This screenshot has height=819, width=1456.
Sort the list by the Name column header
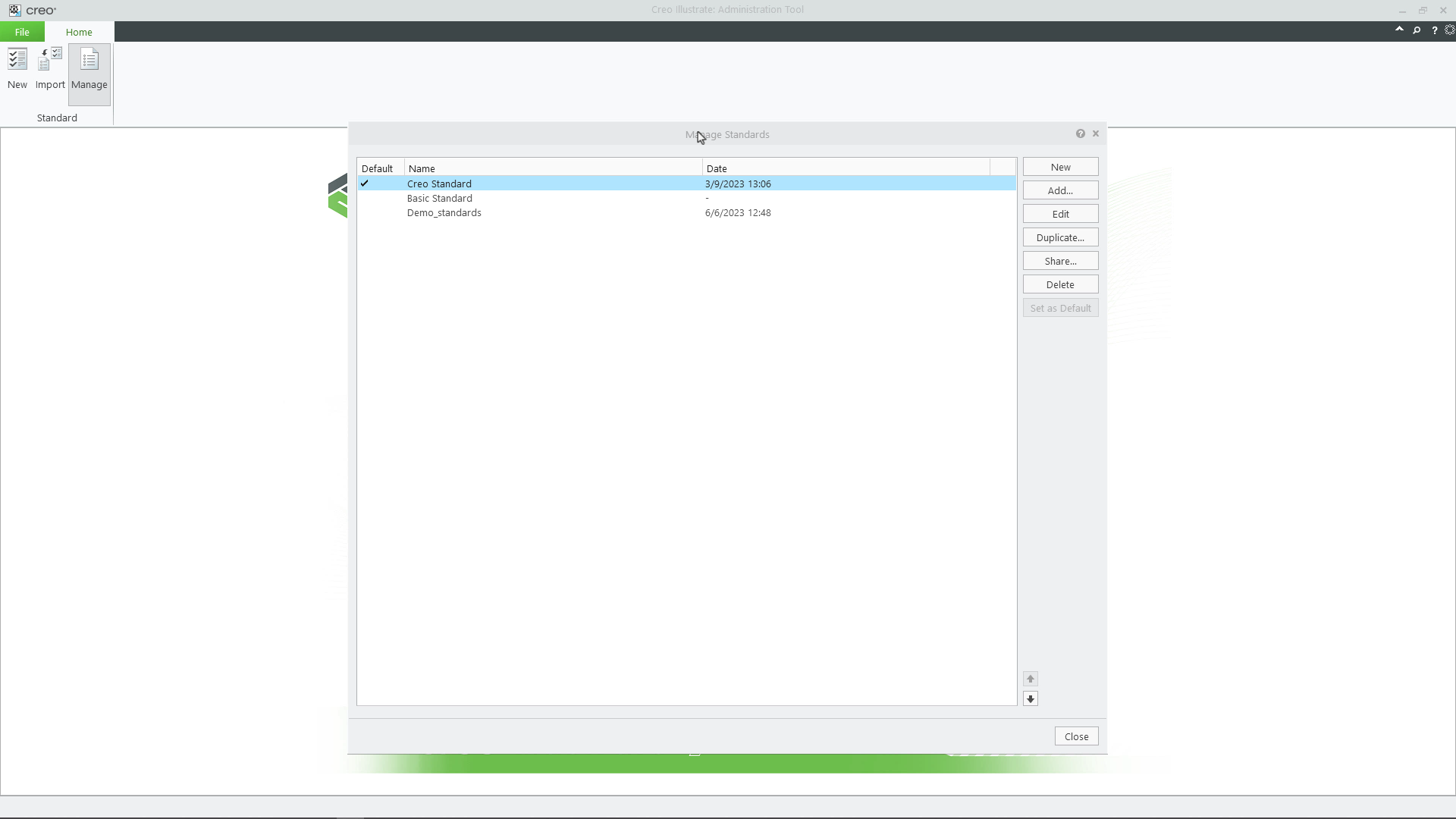tap(422, 168)
